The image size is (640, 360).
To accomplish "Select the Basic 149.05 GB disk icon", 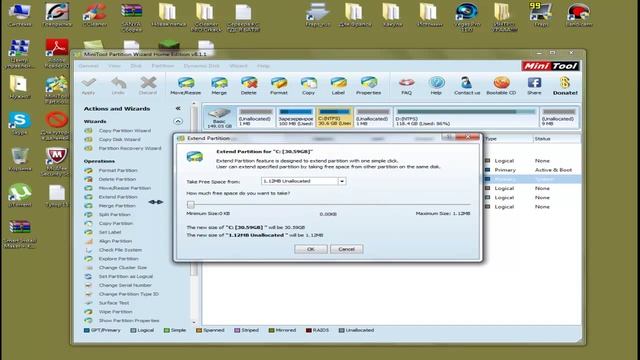I will (220, 118).
